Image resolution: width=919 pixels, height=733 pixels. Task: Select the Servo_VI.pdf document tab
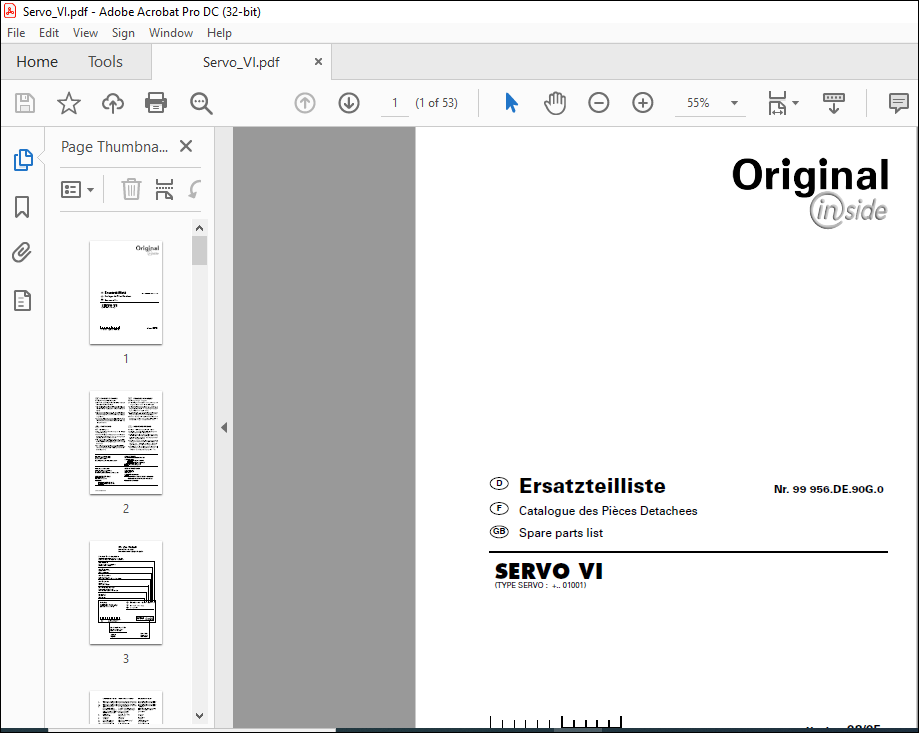(x=241, y=62)
